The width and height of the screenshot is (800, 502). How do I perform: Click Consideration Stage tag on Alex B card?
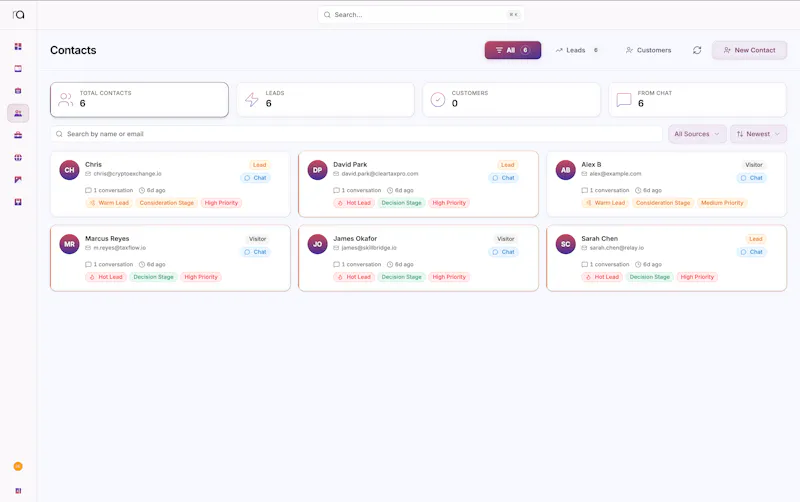pyautogui.click(x=663, y=203)
